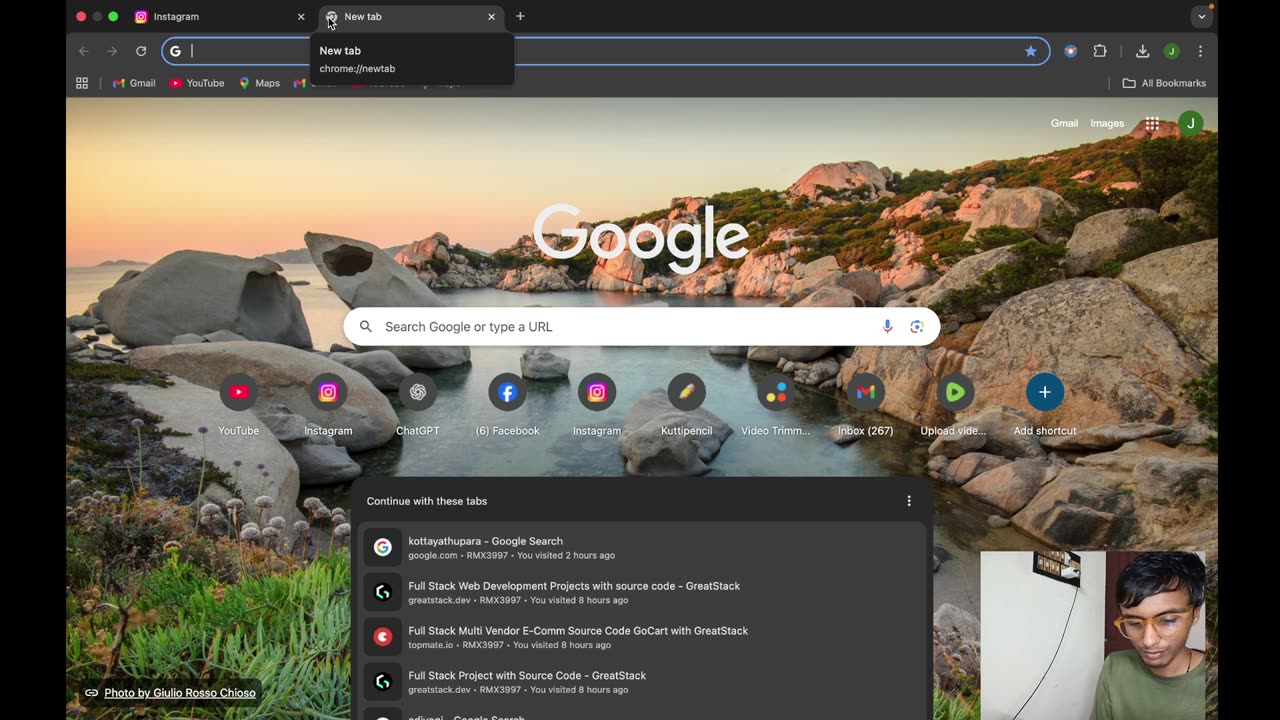Open the All Bookmarks folder

(1164, 83)
